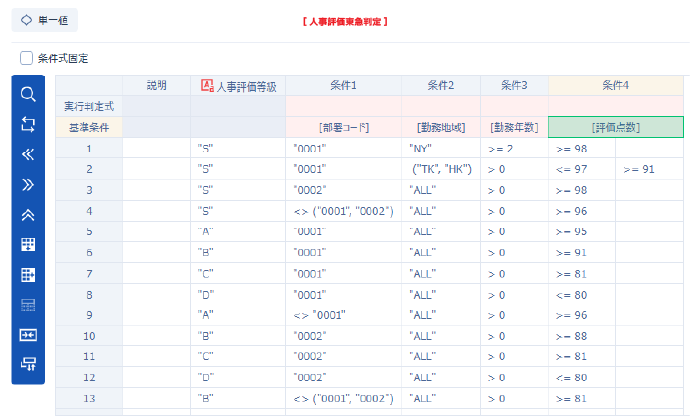Click the lower table grid sidebar icon
This screenshot has height=418, width=690.
click(x=28, y=274)
